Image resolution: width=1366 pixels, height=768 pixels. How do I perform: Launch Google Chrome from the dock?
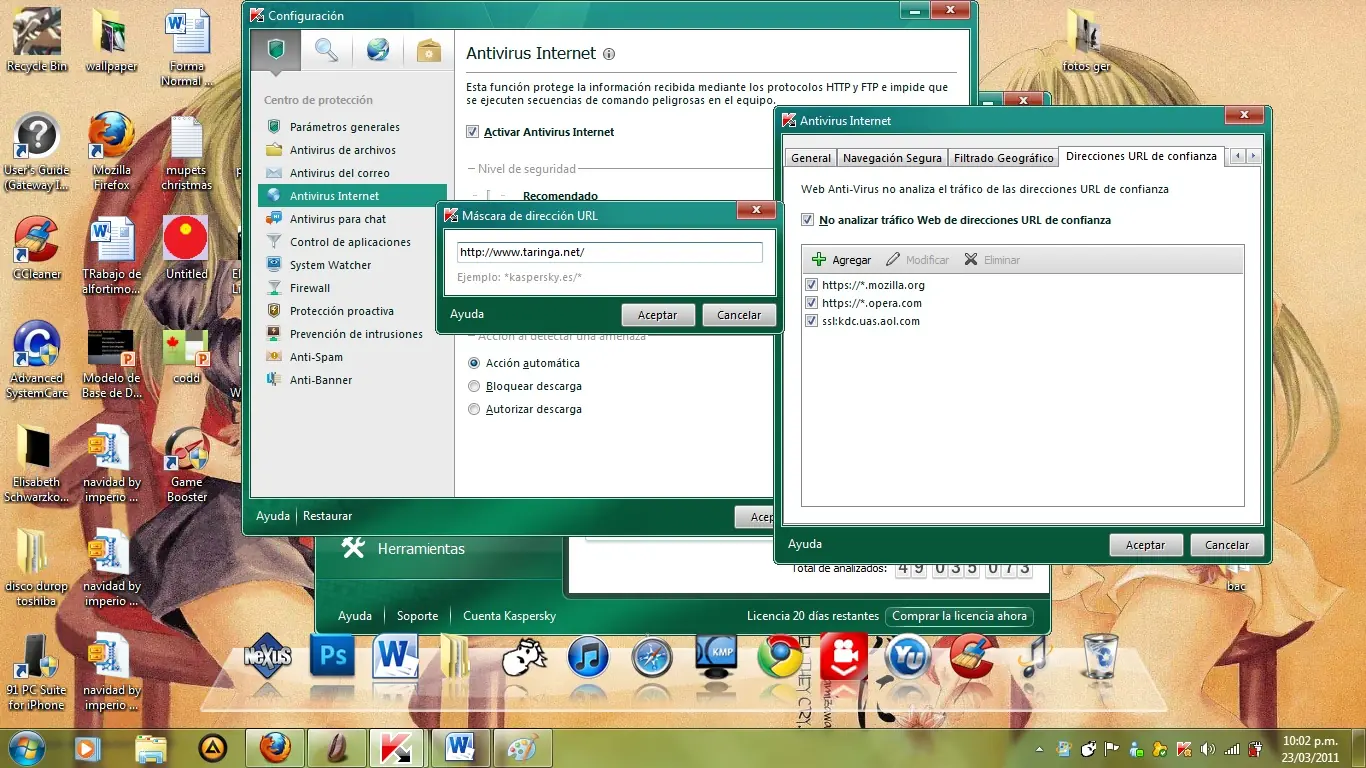pos(780,657)
